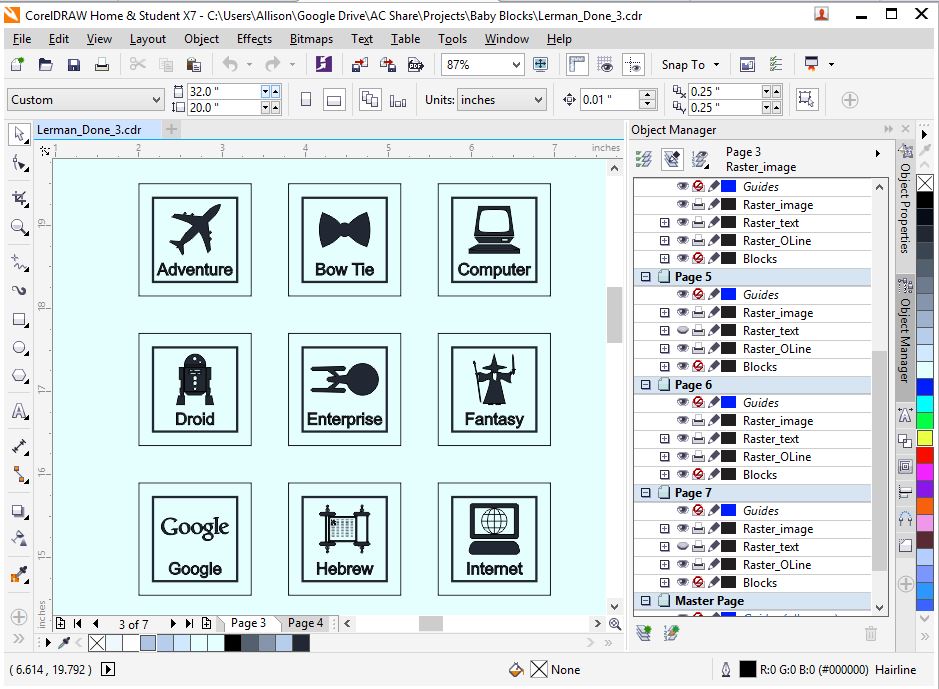This screenshot has height=689, width=939.
Task: Select the Shape edit tool
Action: click(x=19, y=163)
